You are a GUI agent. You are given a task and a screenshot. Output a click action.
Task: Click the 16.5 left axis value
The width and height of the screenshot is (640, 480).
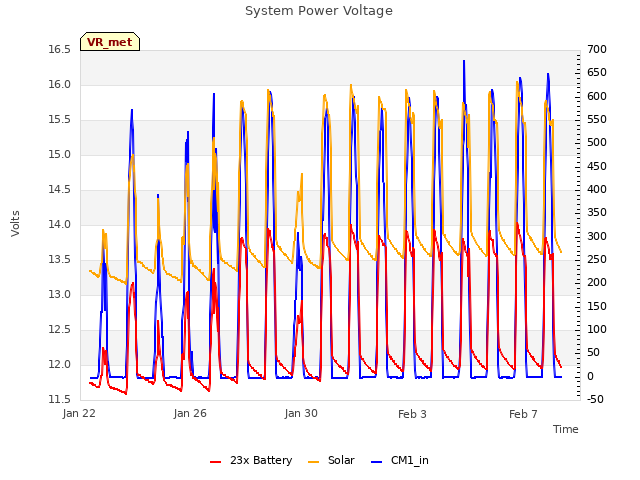coord(60,50)
